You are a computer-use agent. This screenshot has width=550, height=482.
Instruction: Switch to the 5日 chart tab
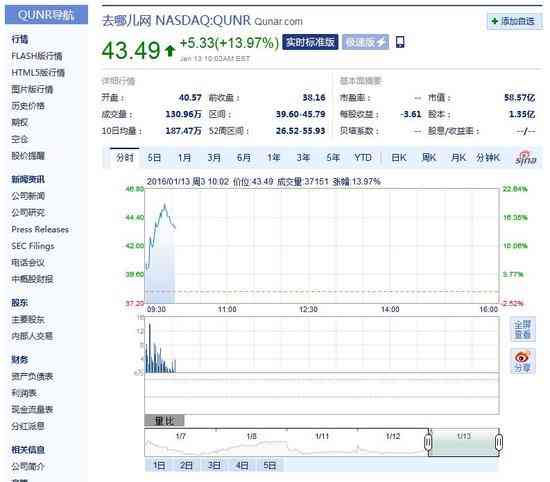pos(154,158)
